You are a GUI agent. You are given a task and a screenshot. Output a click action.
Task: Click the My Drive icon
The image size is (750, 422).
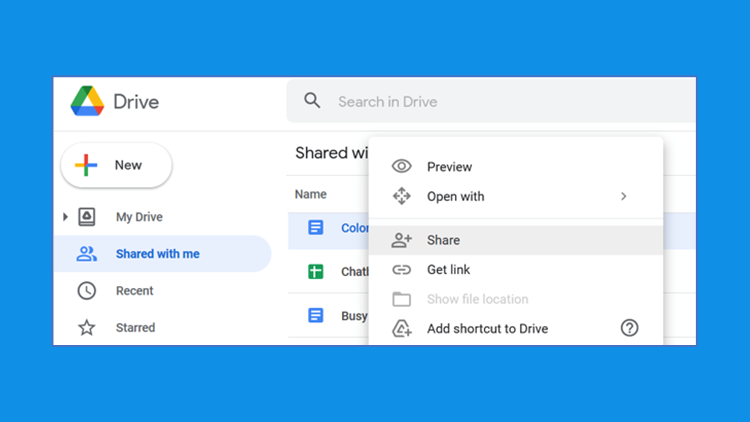coord(87,217)
